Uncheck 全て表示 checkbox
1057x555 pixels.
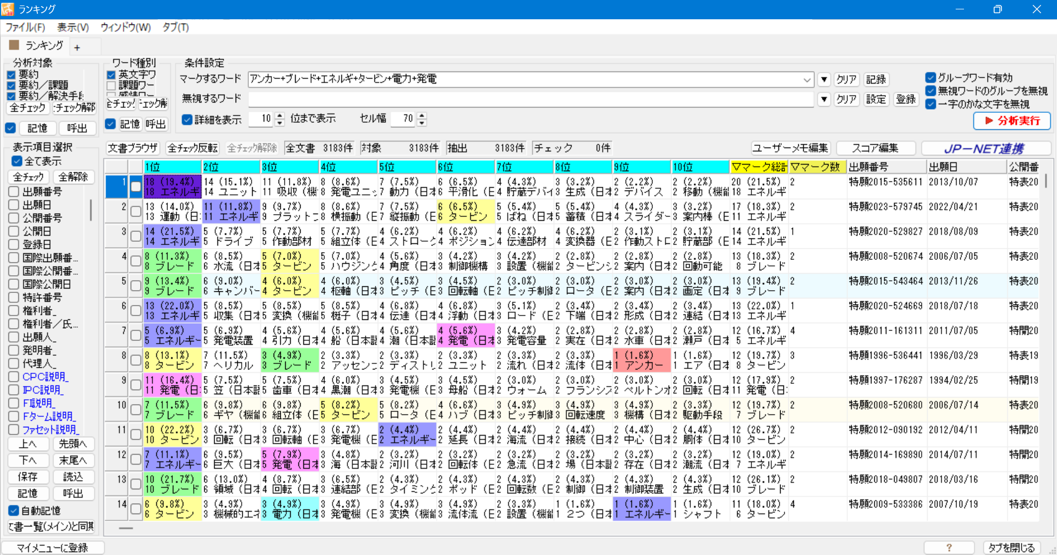[17, 161]
